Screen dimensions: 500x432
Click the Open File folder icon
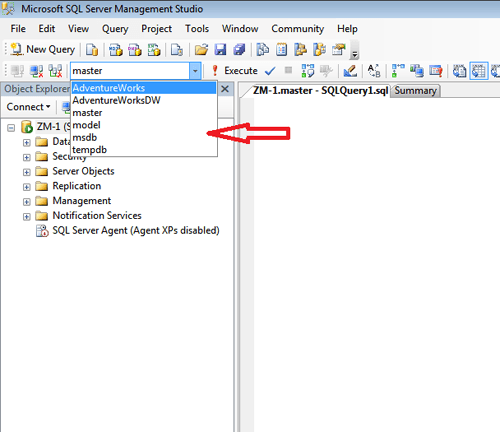pyautogui.click(x=201, y=50)
